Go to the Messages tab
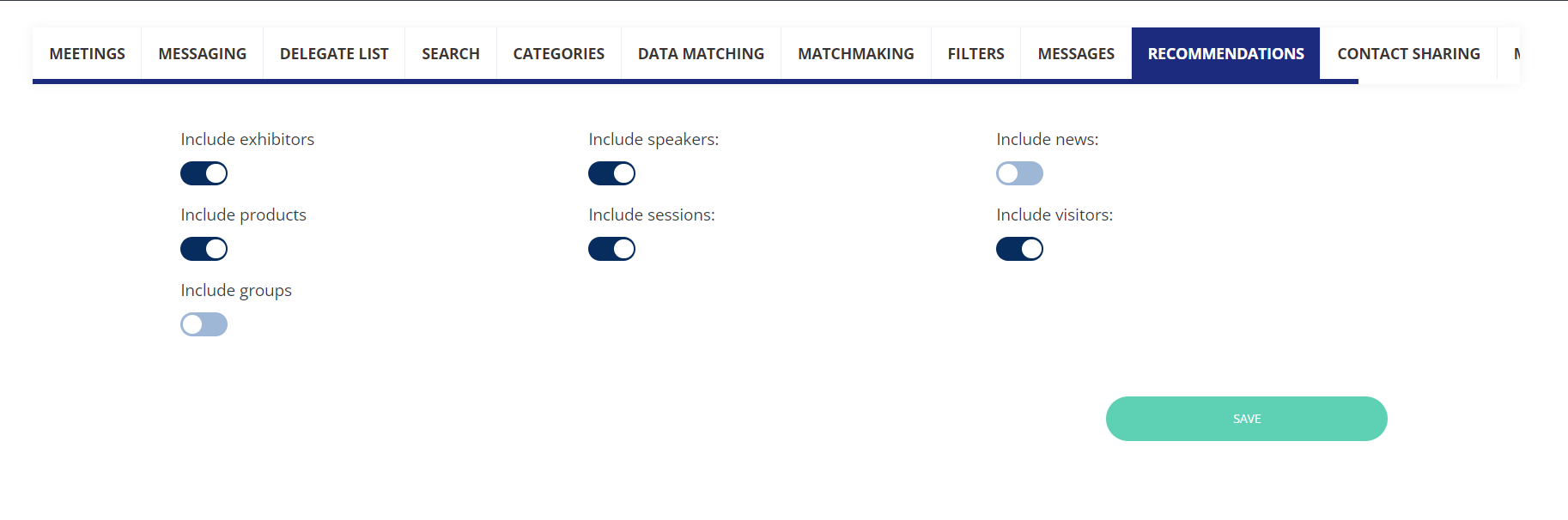 coord(1076,54)
